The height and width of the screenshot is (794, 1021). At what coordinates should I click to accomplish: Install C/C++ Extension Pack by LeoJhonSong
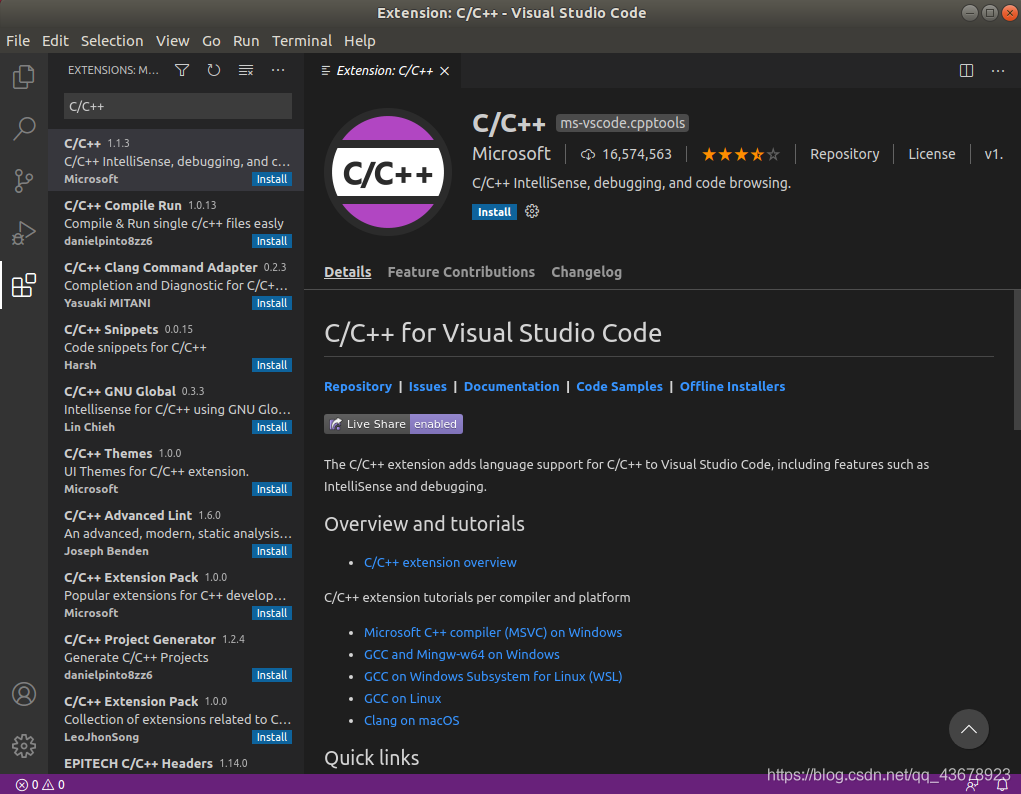point(272,737)
